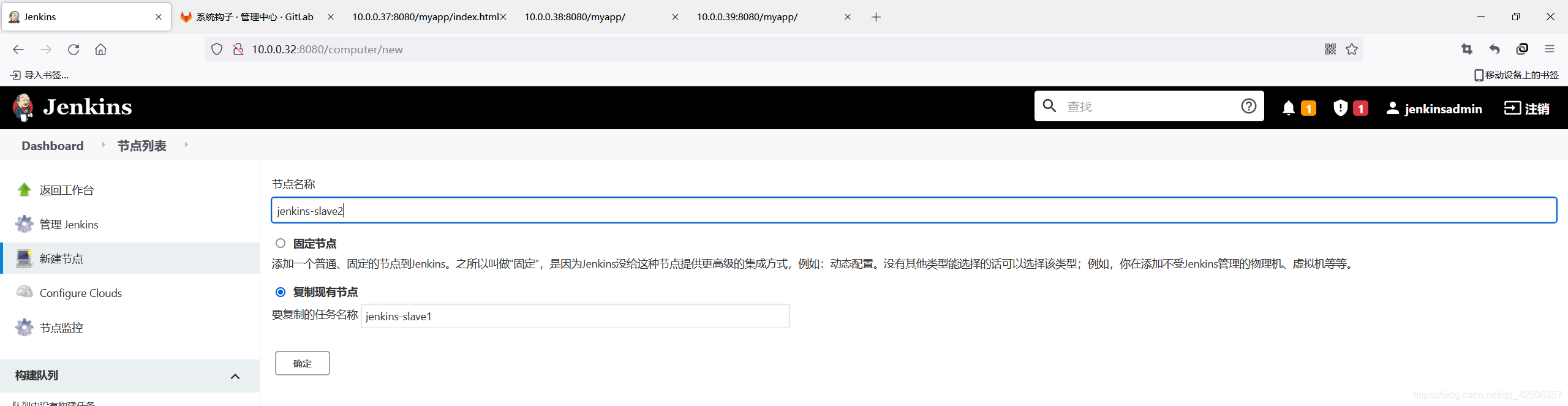
Task: Click the orange notification count badge
Action: [x=1308, y=108]
